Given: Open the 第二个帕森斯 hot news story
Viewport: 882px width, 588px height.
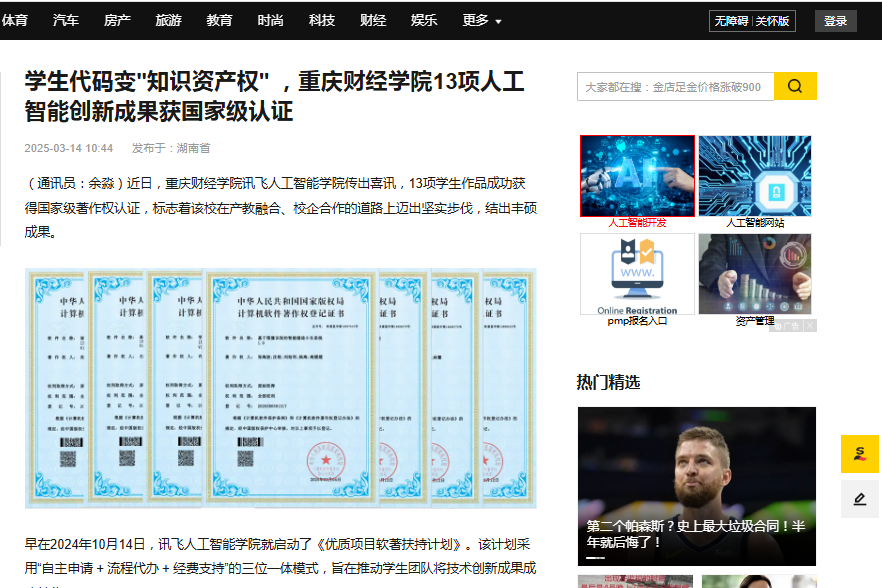Looking at the screenshot, I should coord(696,534).
